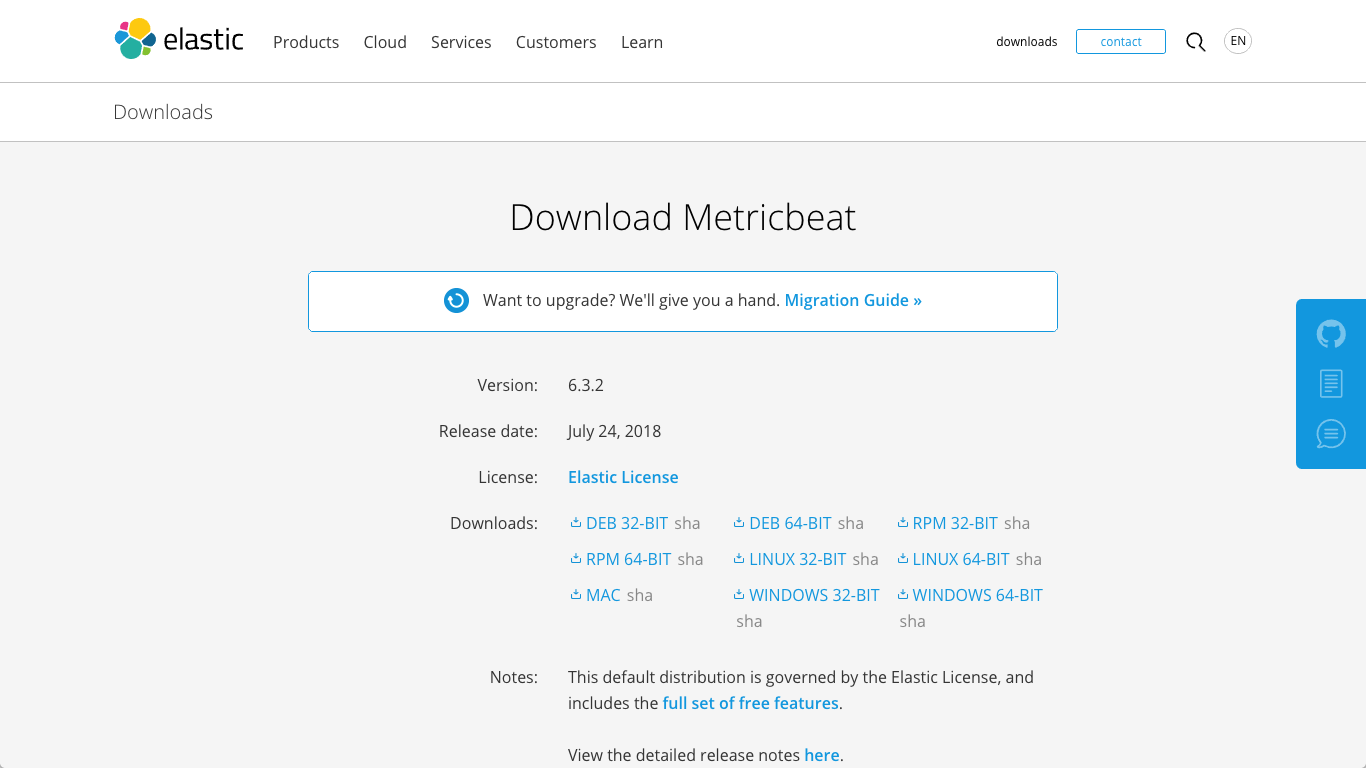
Task: Open sha link for DEB 64-BIT
Action: 851,523
